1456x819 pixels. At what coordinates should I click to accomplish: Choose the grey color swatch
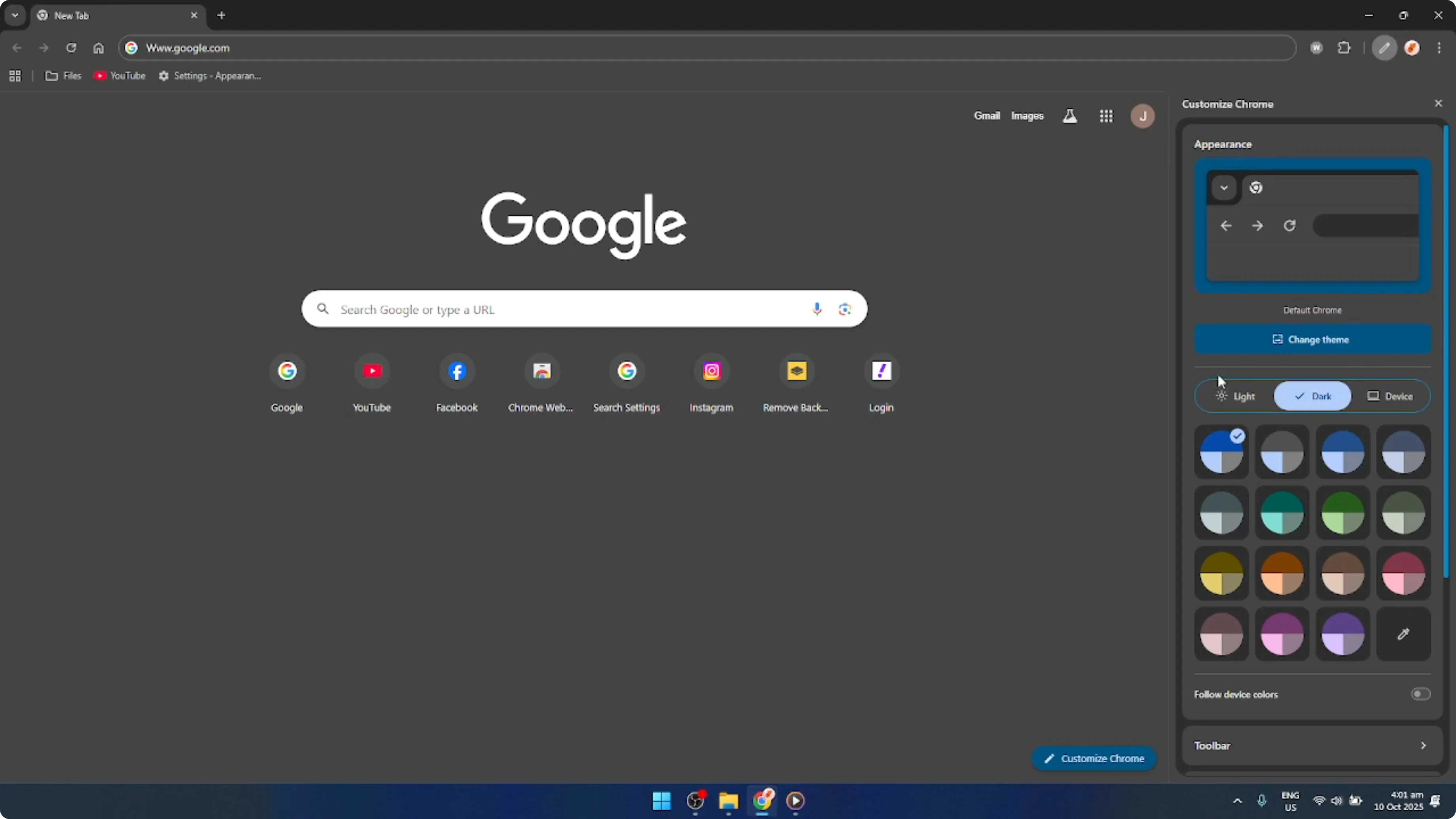tap(1282, 452)
